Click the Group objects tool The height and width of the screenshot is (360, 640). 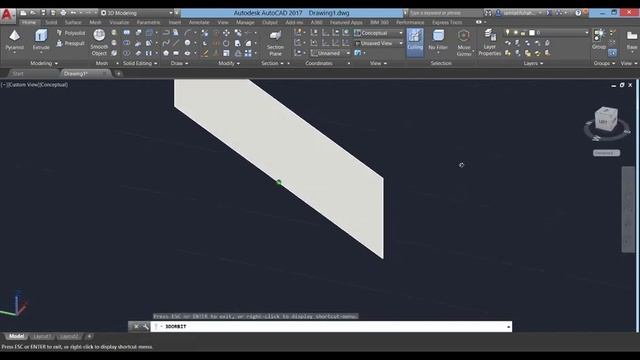pos(599,39)
